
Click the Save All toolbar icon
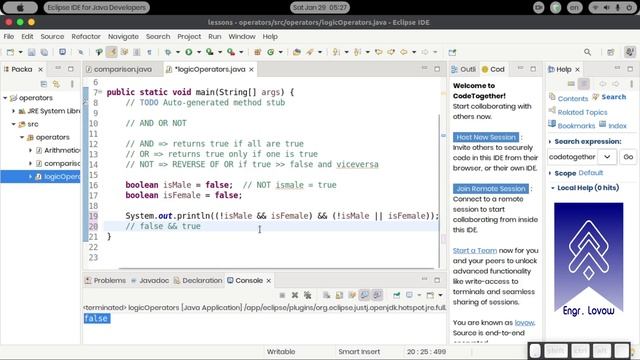(44, 52)
